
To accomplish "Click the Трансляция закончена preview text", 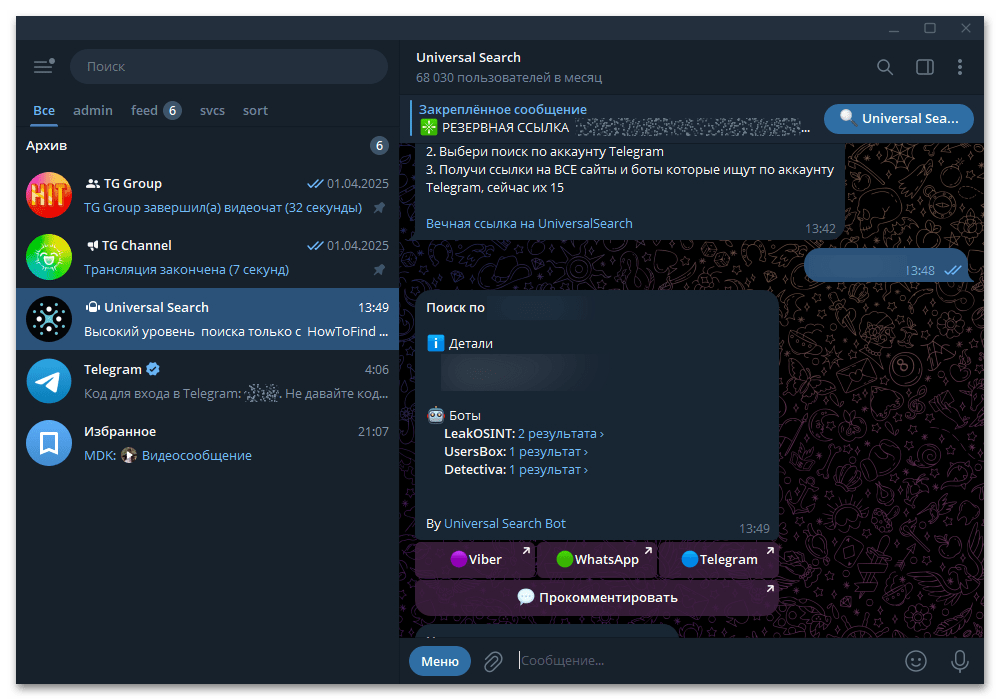I will tap(186, 270).
